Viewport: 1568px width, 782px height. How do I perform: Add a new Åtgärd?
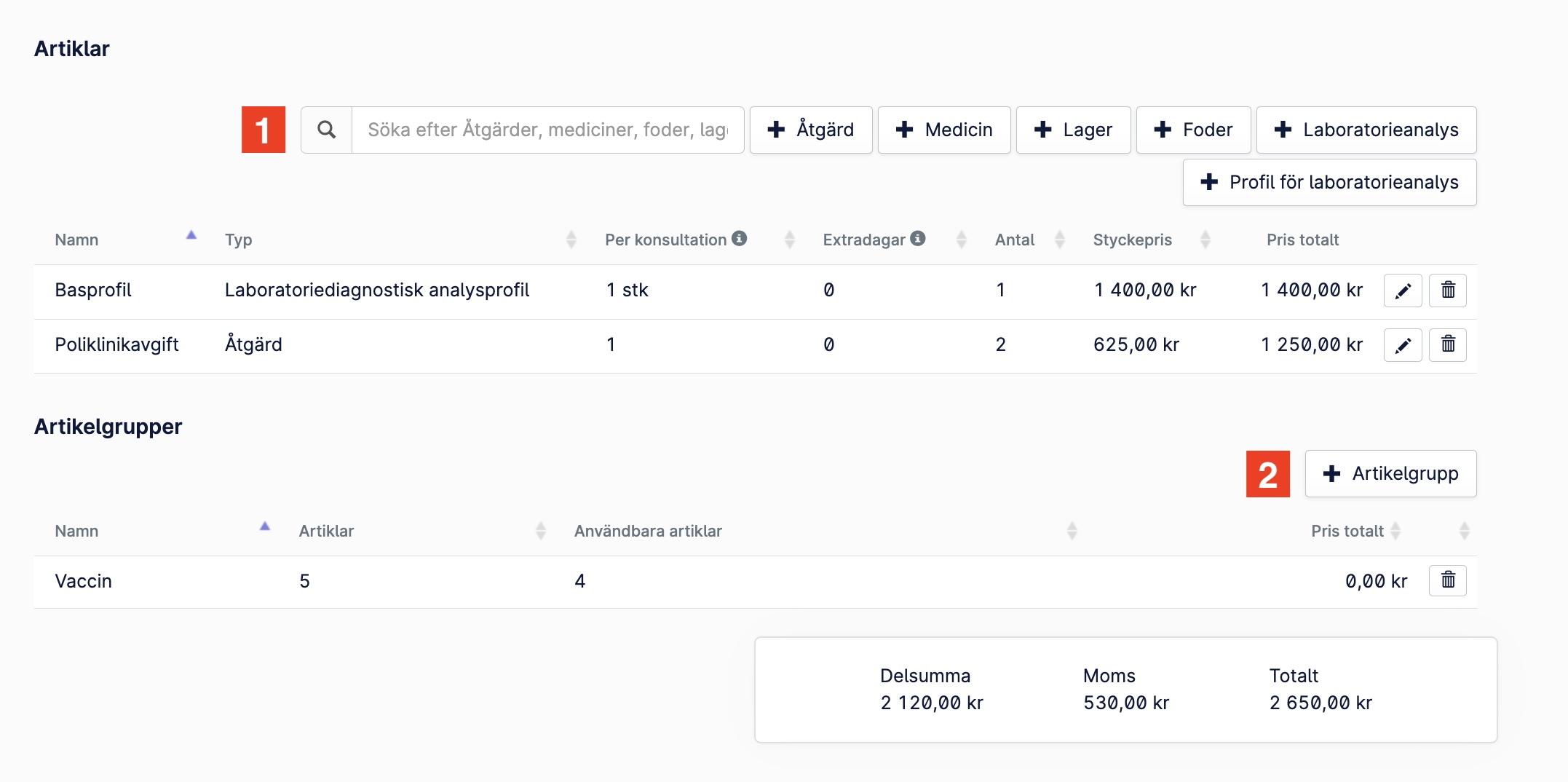[811, 130]
